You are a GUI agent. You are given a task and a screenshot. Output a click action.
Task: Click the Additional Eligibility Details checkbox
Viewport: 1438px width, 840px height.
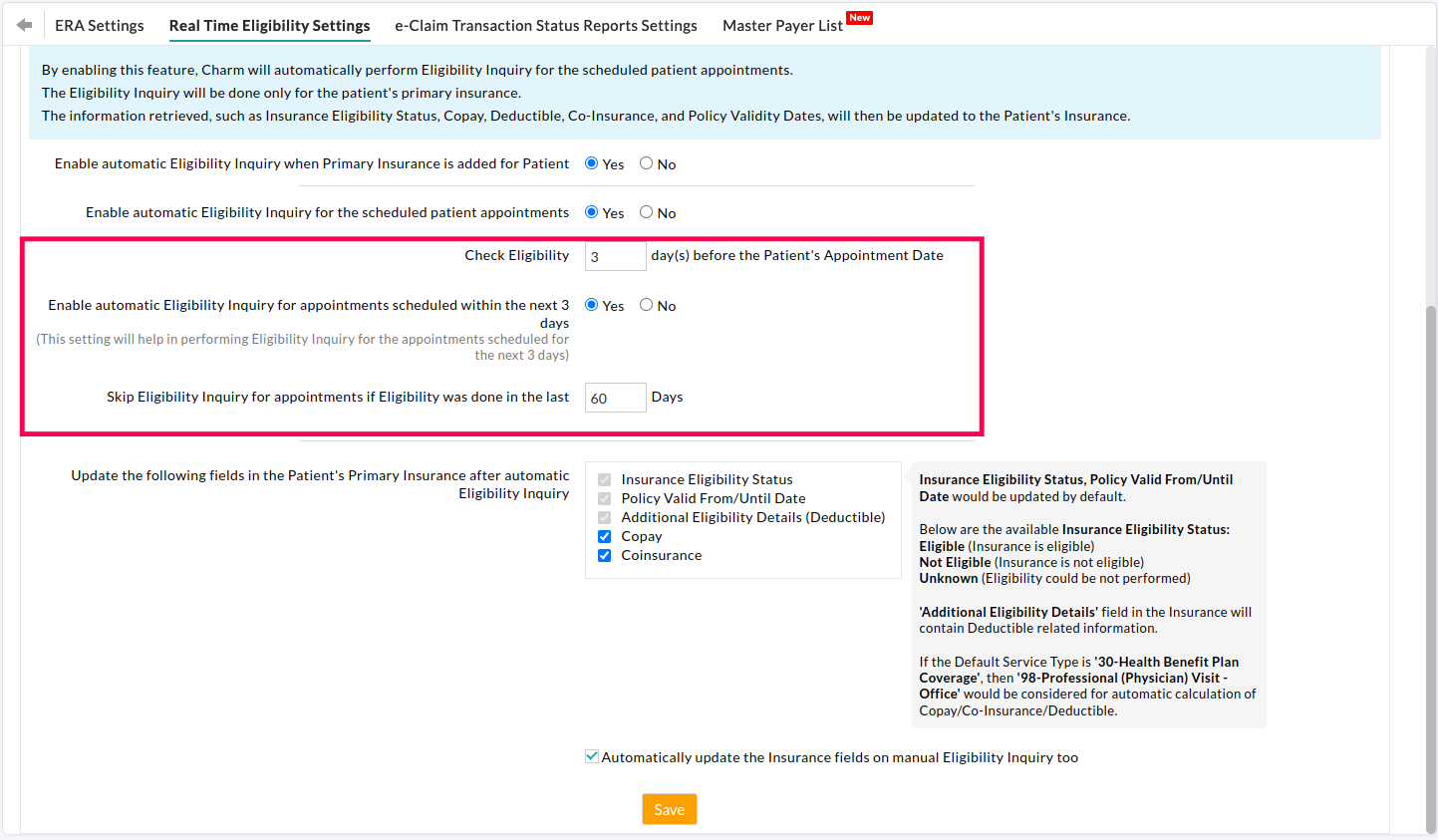click(x=604, y=517)
